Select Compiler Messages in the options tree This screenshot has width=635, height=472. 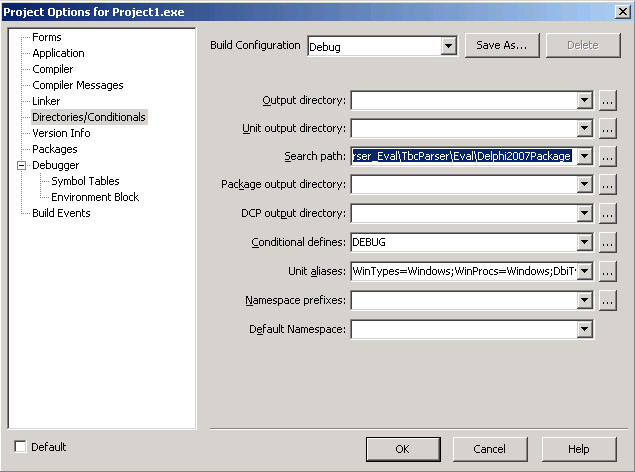click(77, 85)
